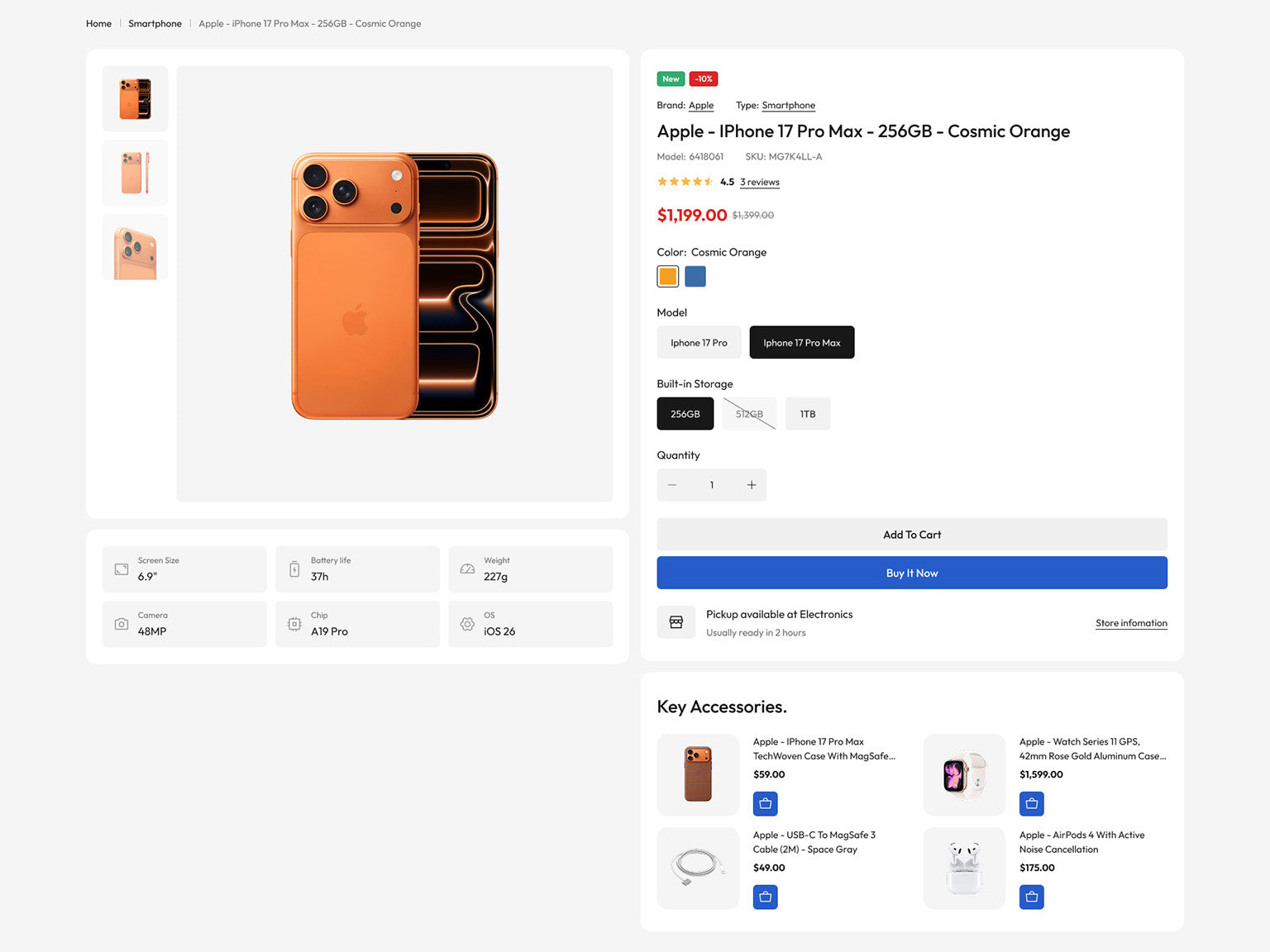This screenshot has width=1270, height=952.
Task: Select 1TB storage option
Action: click(x=807, y=414)
